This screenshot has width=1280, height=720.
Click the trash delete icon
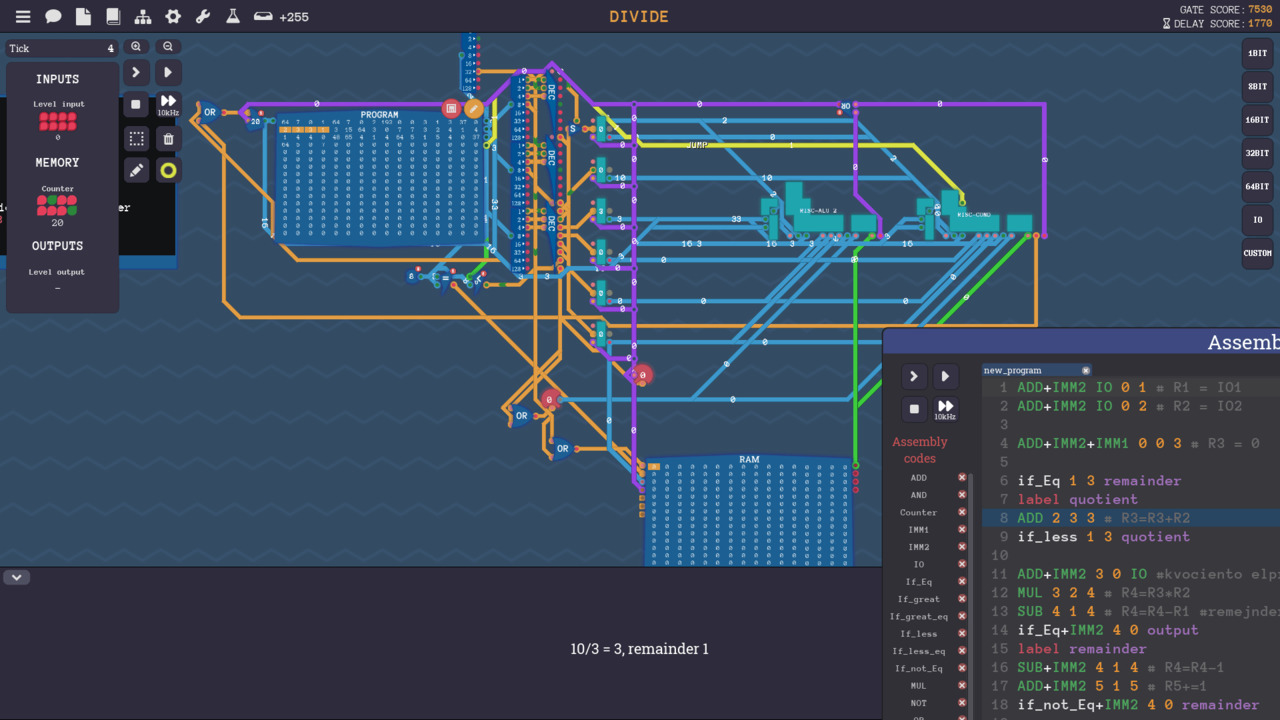168,138
